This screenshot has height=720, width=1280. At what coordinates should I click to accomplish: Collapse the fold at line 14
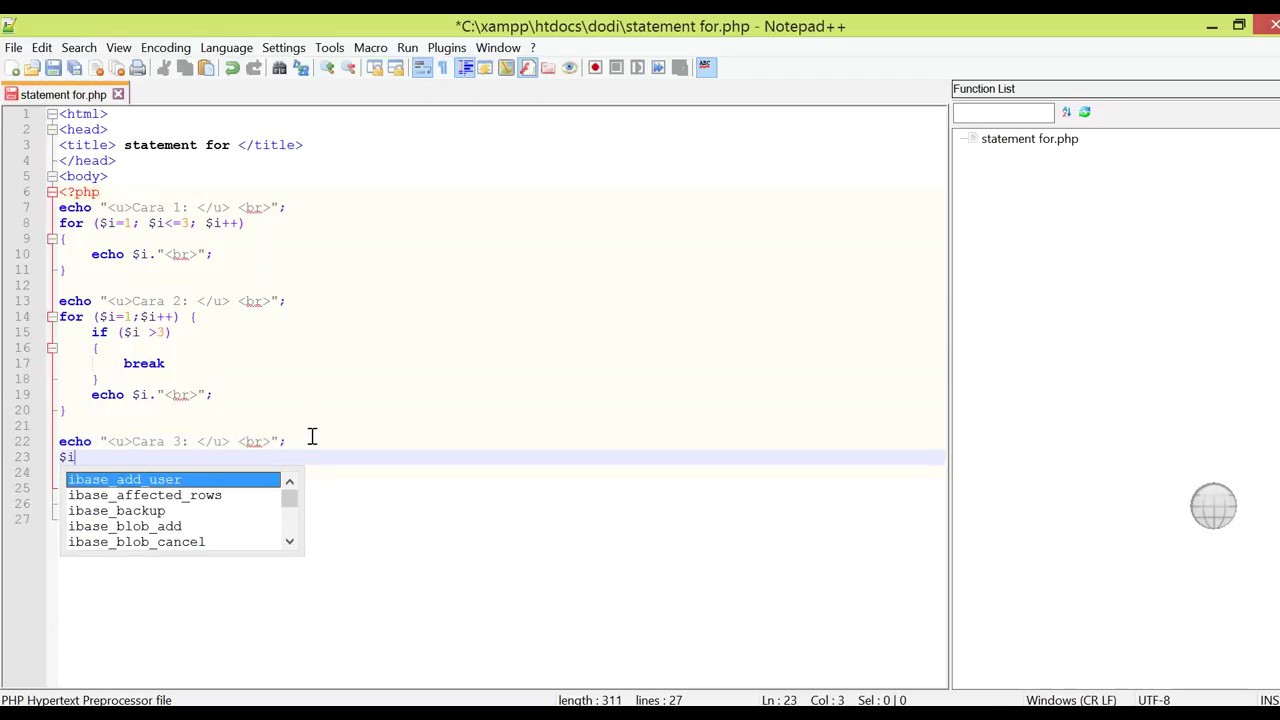coord(52,317)
